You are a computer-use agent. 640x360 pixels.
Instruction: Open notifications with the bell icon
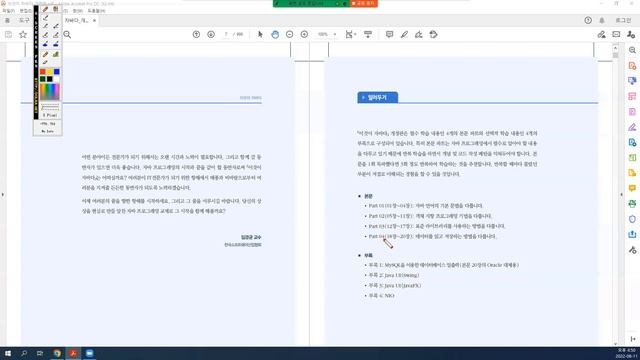[602, 20]
